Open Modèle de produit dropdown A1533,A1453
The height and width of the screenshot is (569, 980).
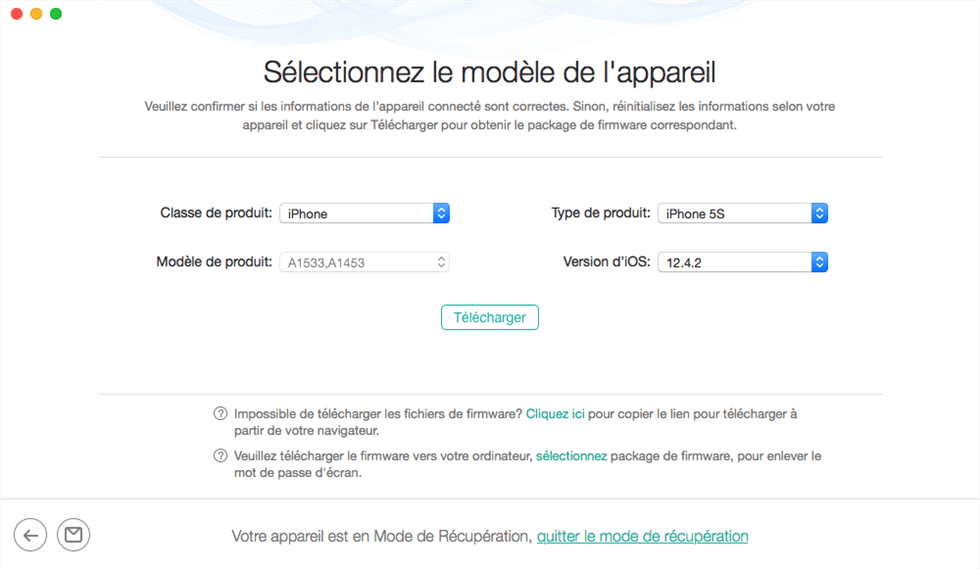tap(364, 262)
